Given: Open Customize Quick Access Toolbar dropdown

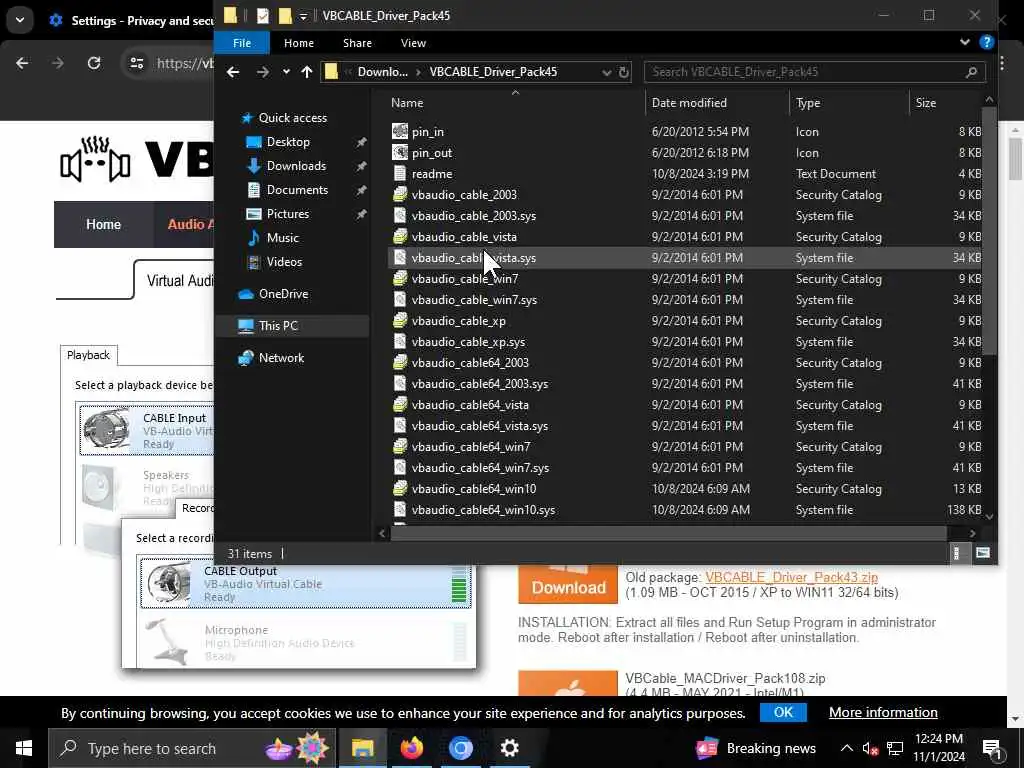Looking at the screenshot, I should (303, 16).
